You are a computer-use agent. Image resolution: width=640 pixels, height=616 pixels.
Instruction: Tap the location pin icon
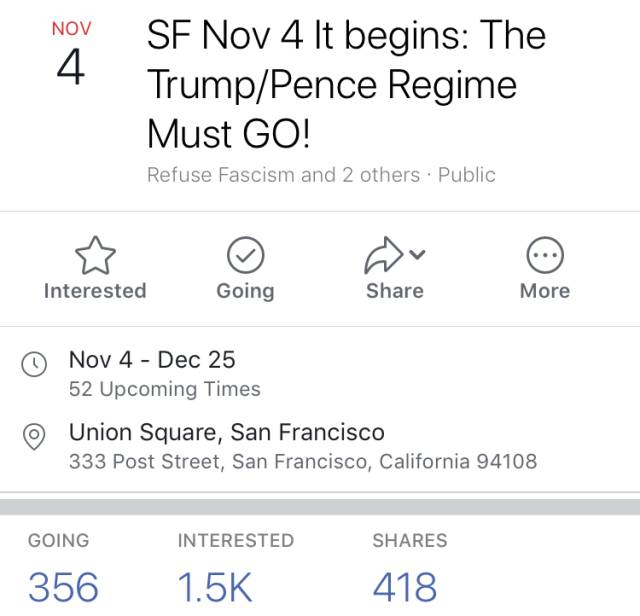34,436
